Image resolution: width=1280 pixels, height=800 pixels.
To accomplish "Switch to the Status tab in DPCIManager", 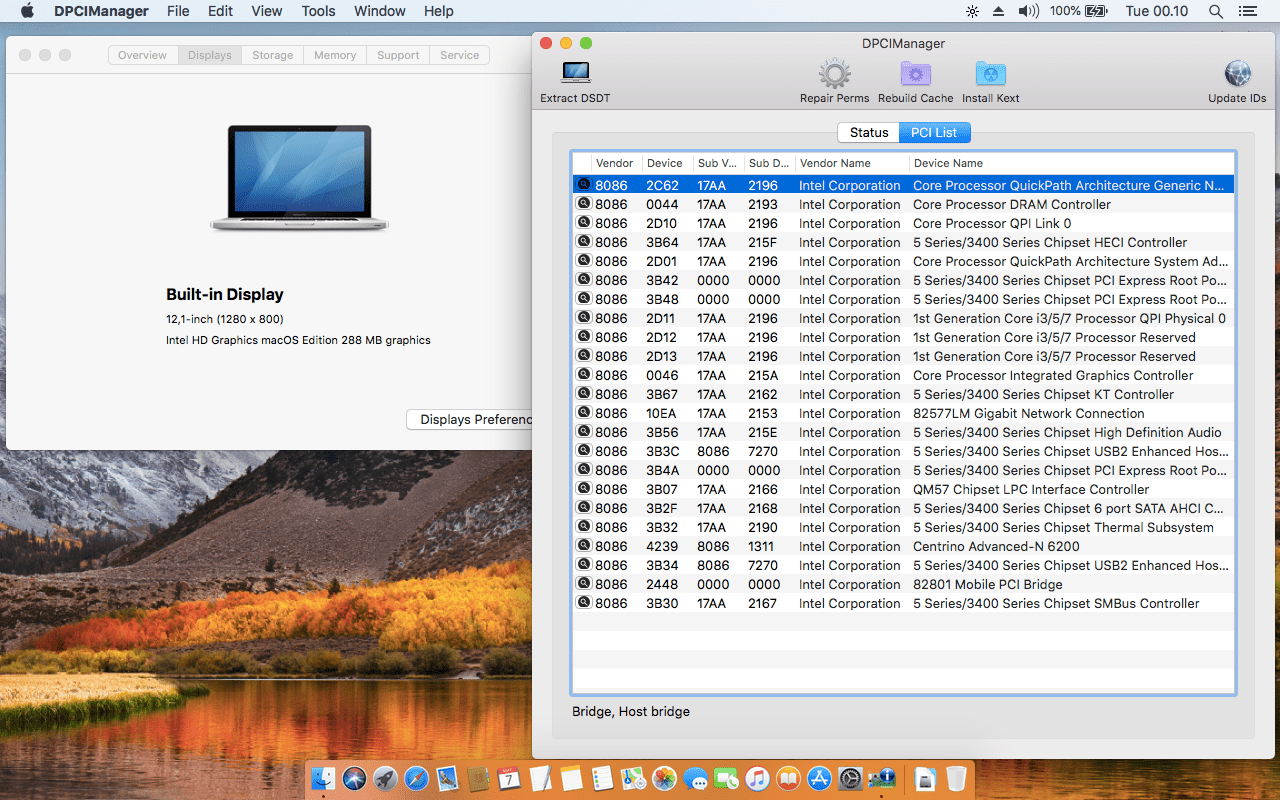I will point(869,132).
